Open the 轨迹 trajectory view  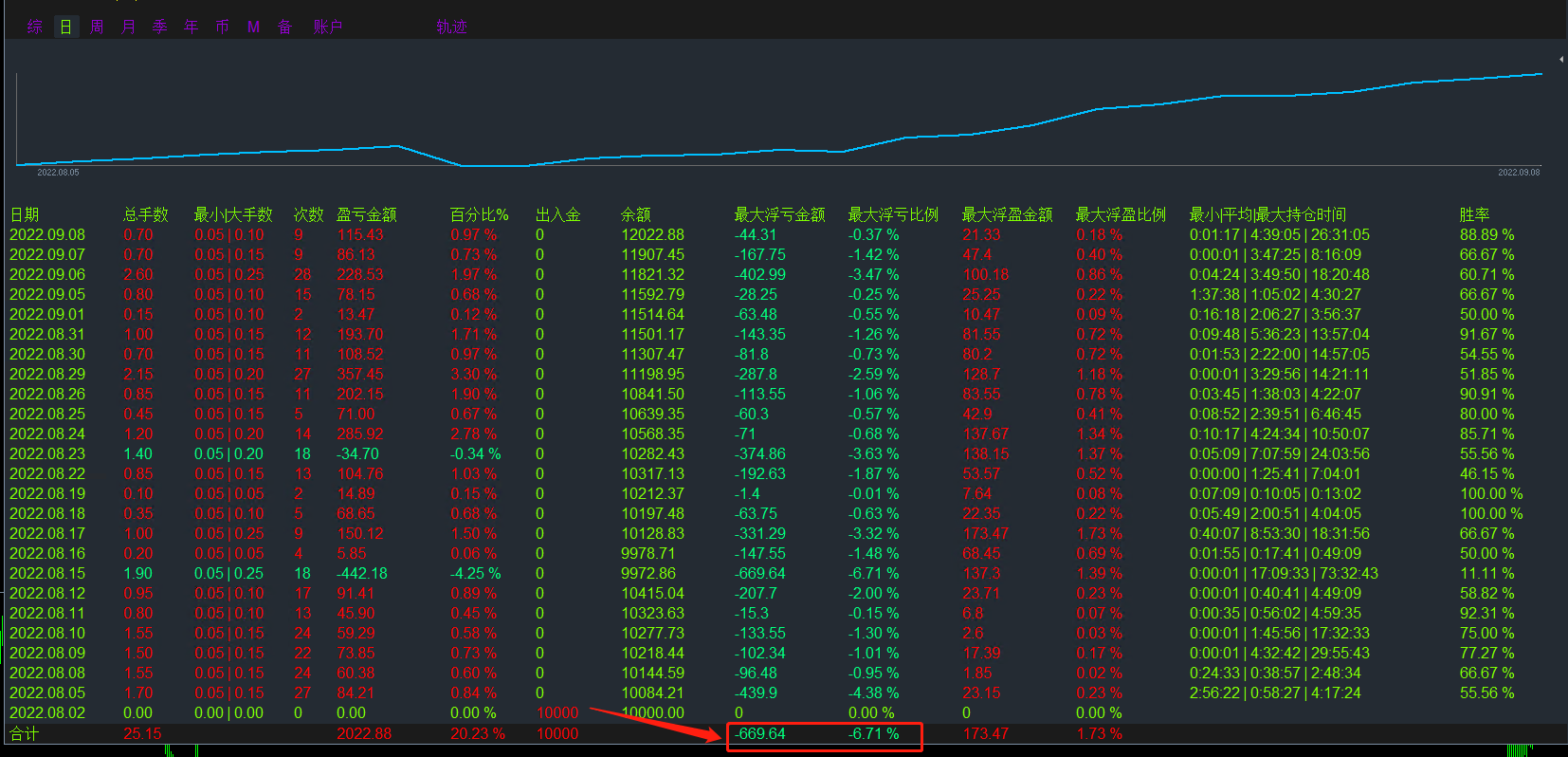pyautogui.click(x=451, y=27)
